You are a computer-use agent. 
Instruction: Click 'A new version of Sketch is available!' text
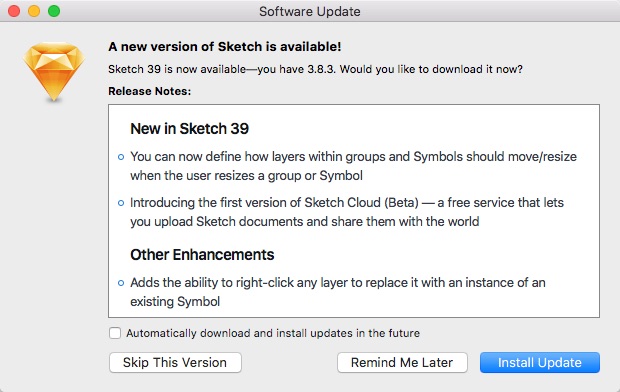pos(225,47)
